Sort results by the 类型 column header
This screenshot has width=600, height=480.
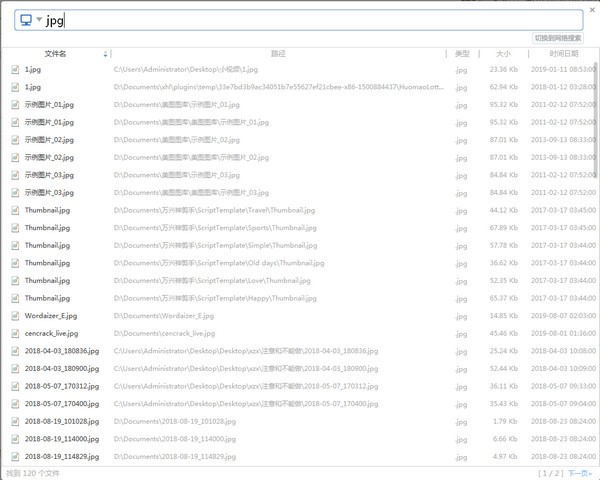[461, 53]
